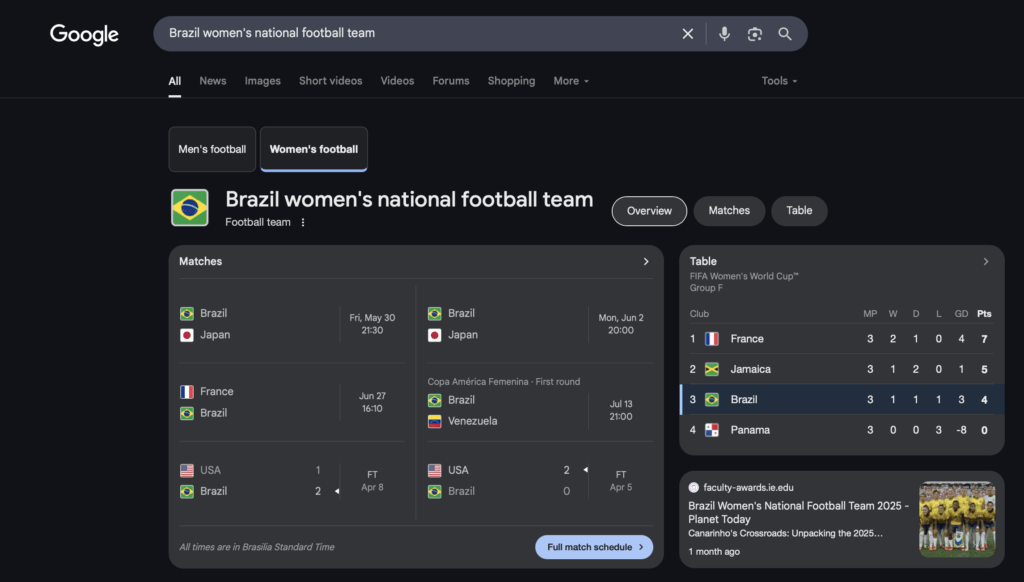This screenshot has height=582, width=1024.
Task: Click the Brazil flag team logo
Action: click(190, 208)
